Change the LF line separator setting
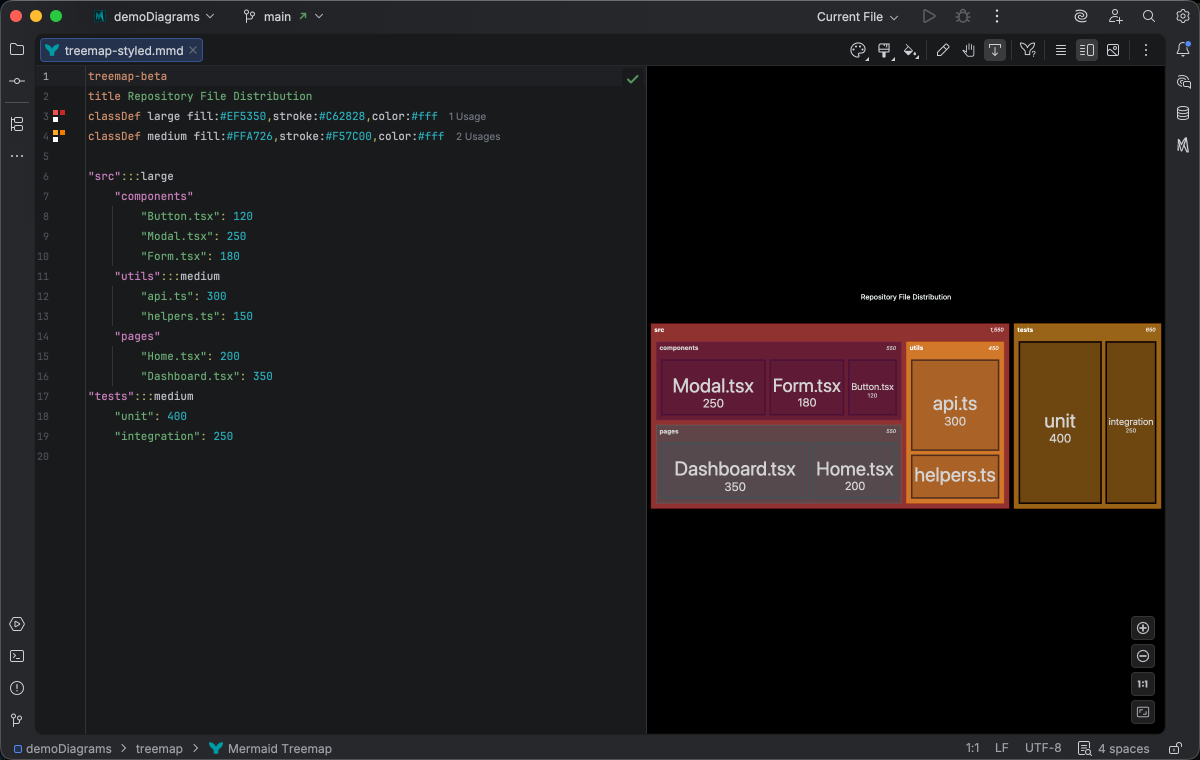The height and width of the screenshot is (760, 1200). tap(1002, 748)
